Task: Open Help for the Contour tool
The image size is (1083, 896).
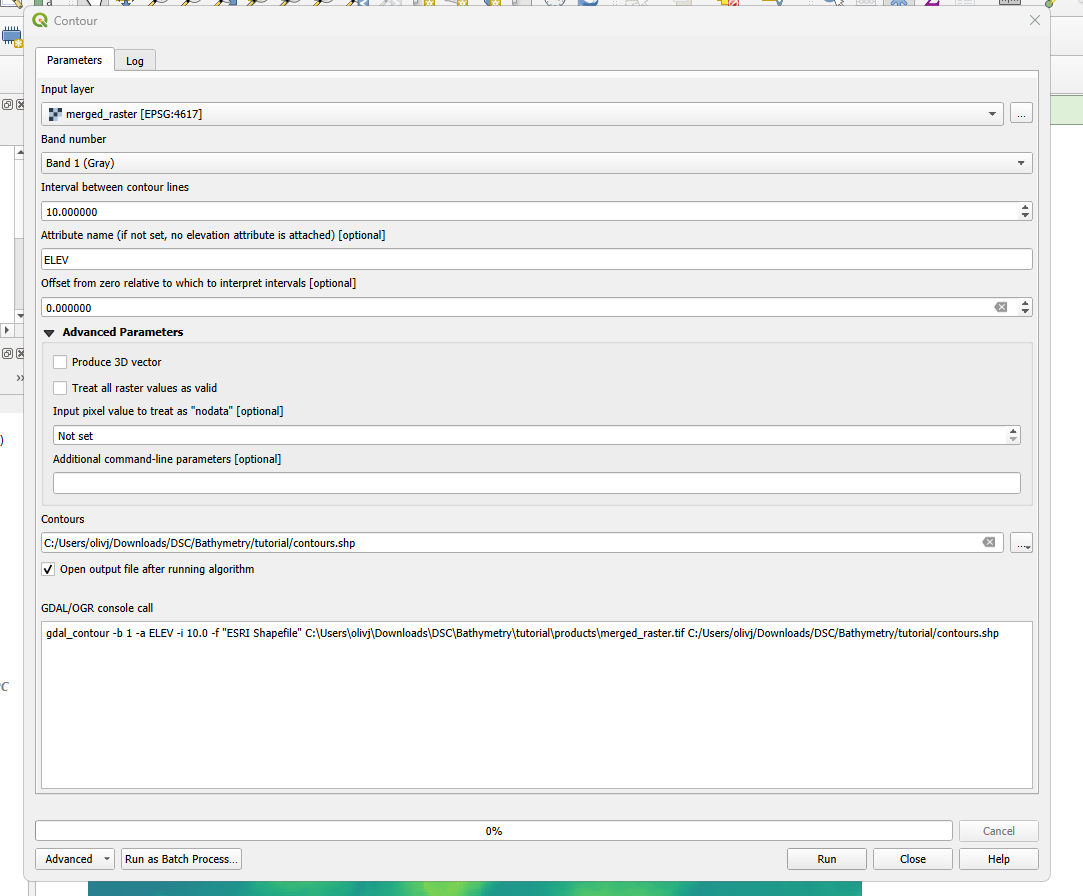Action: tap(999, 859)
